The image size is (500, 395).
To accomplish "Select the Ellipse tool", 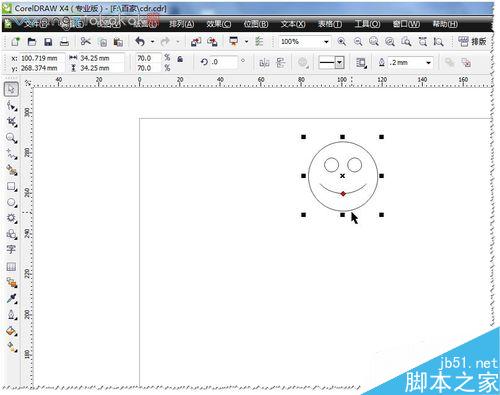I will (x=12, y=202).
